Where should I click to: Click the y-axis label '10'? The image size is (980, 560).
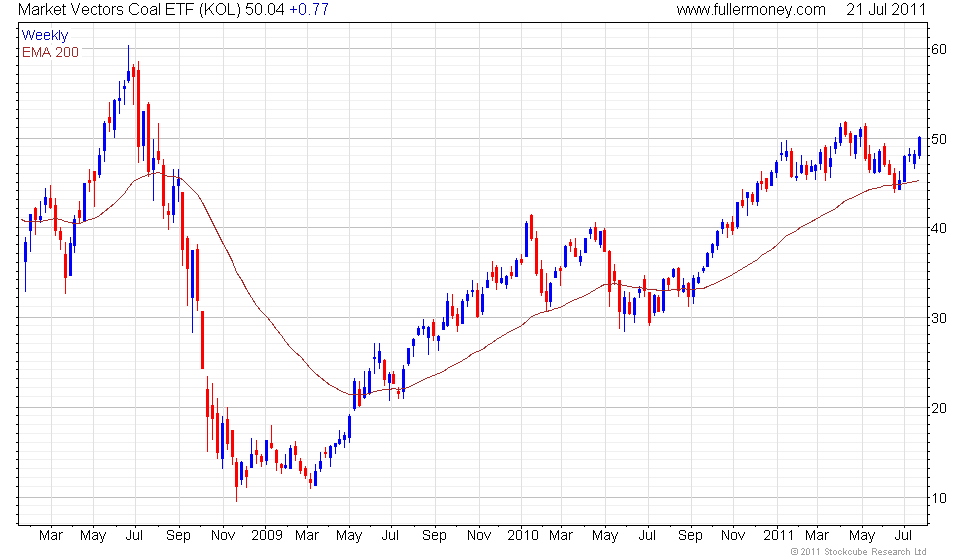point(939,498)
